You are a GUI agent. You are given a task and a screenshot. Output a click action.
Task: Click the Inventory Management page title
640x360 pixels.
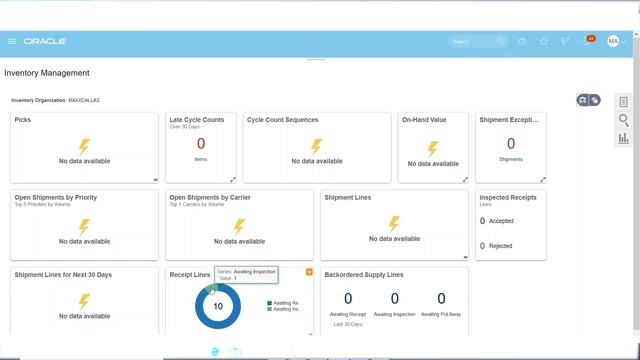pos(47,73)
